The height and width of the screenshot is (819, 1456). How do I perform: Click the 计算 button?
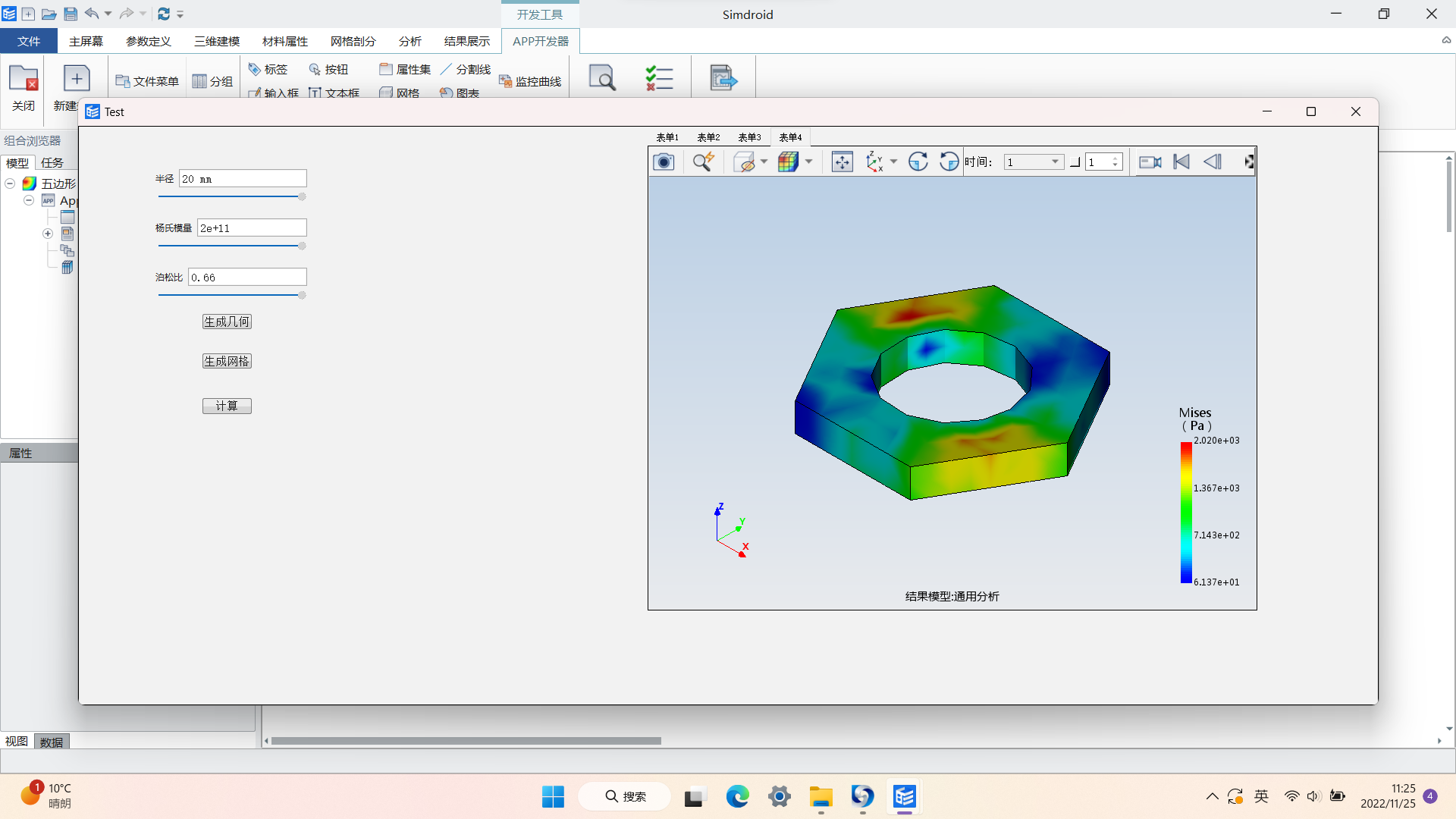[x=227, y=406]
